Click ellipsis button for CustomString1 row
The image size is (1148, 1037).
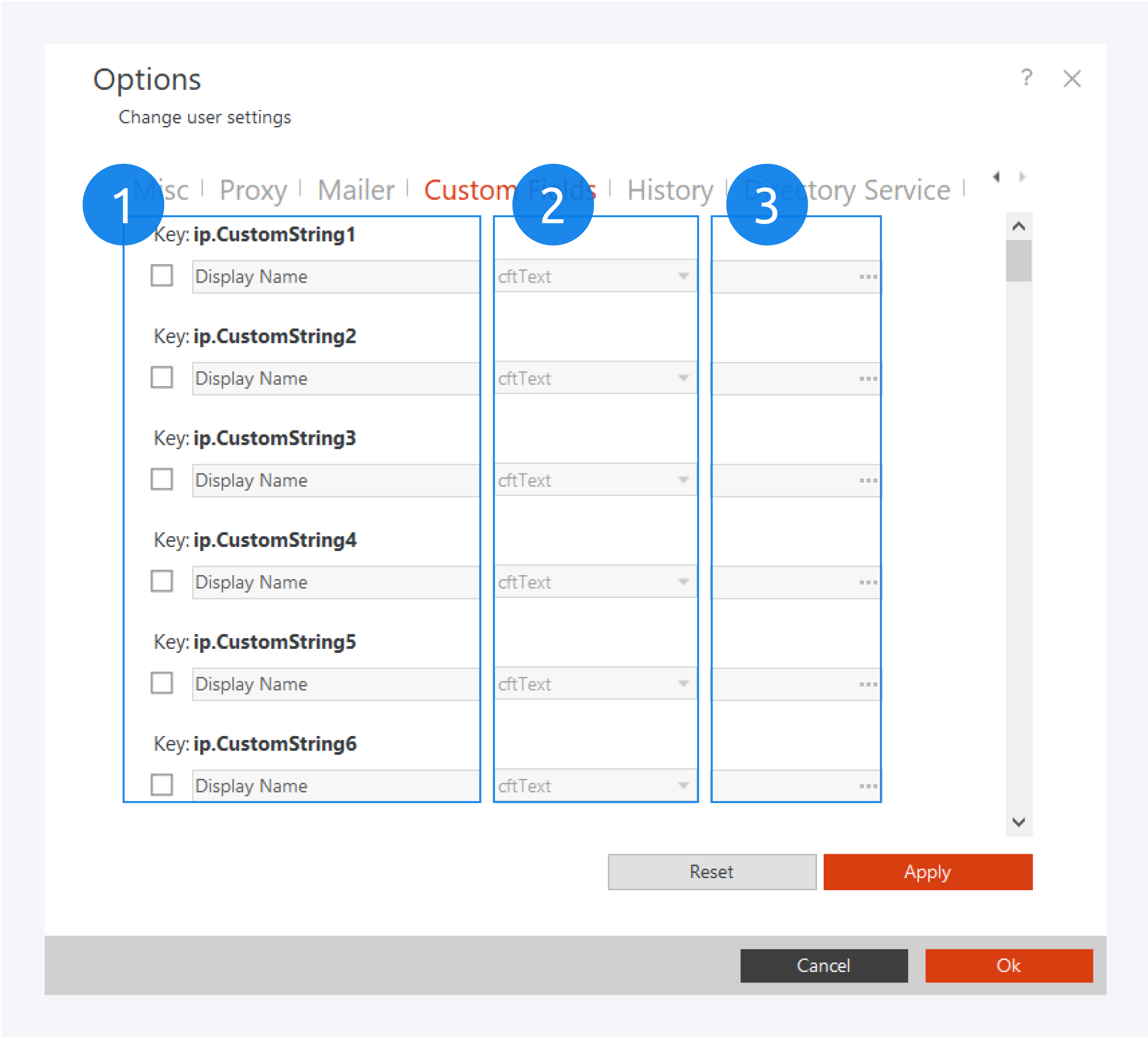pos(868,277)
